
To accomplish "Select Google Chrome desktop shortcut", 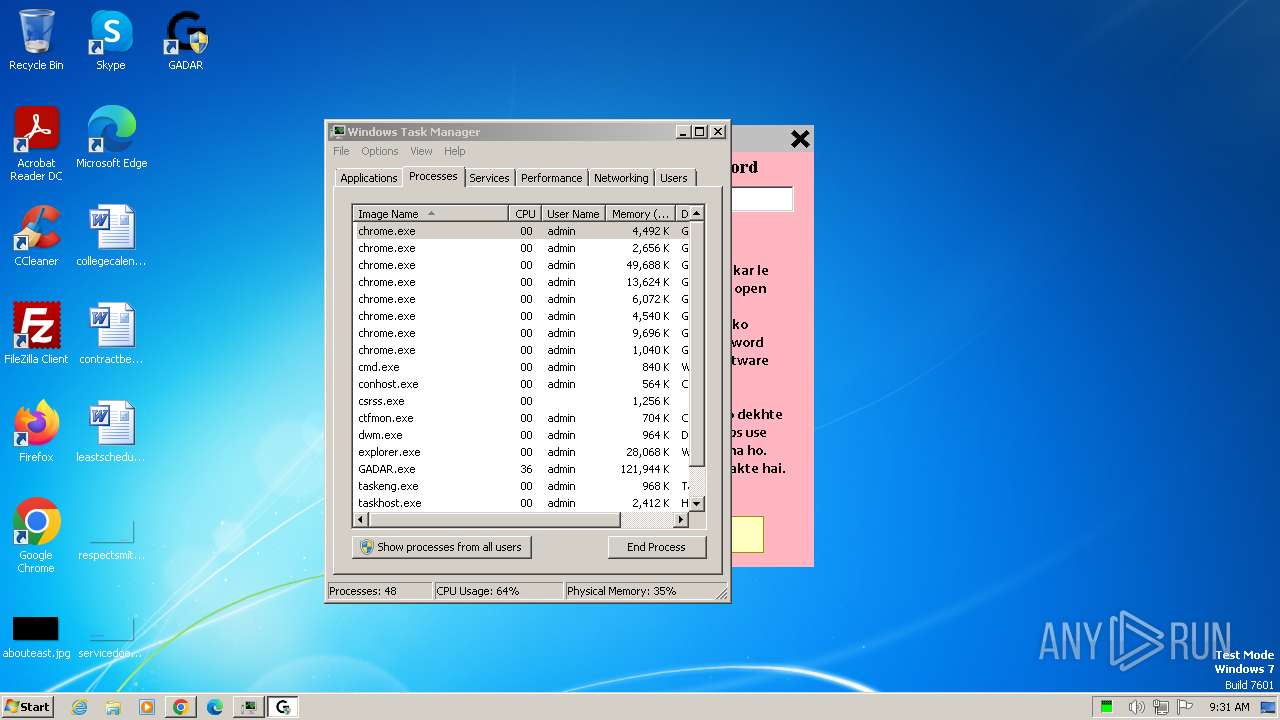I will click(x=36, y=535).
